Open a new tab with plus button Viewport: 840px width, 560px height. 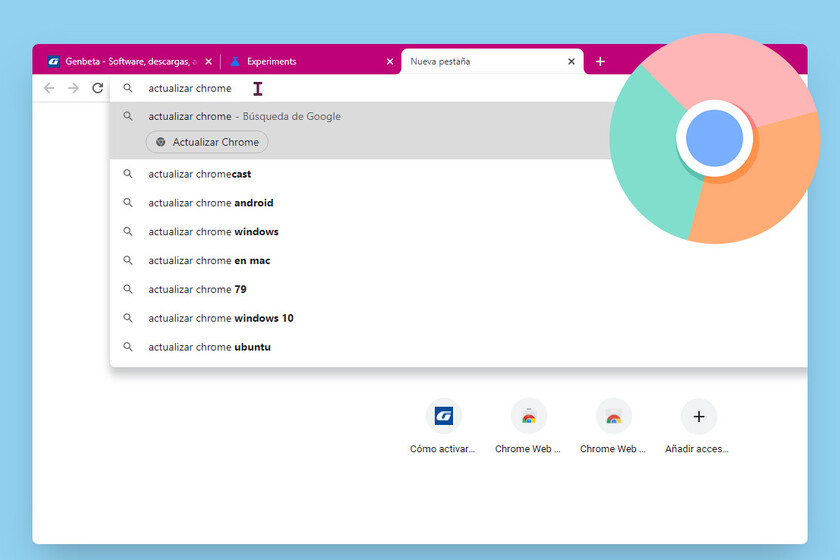[x=600, y=62]
